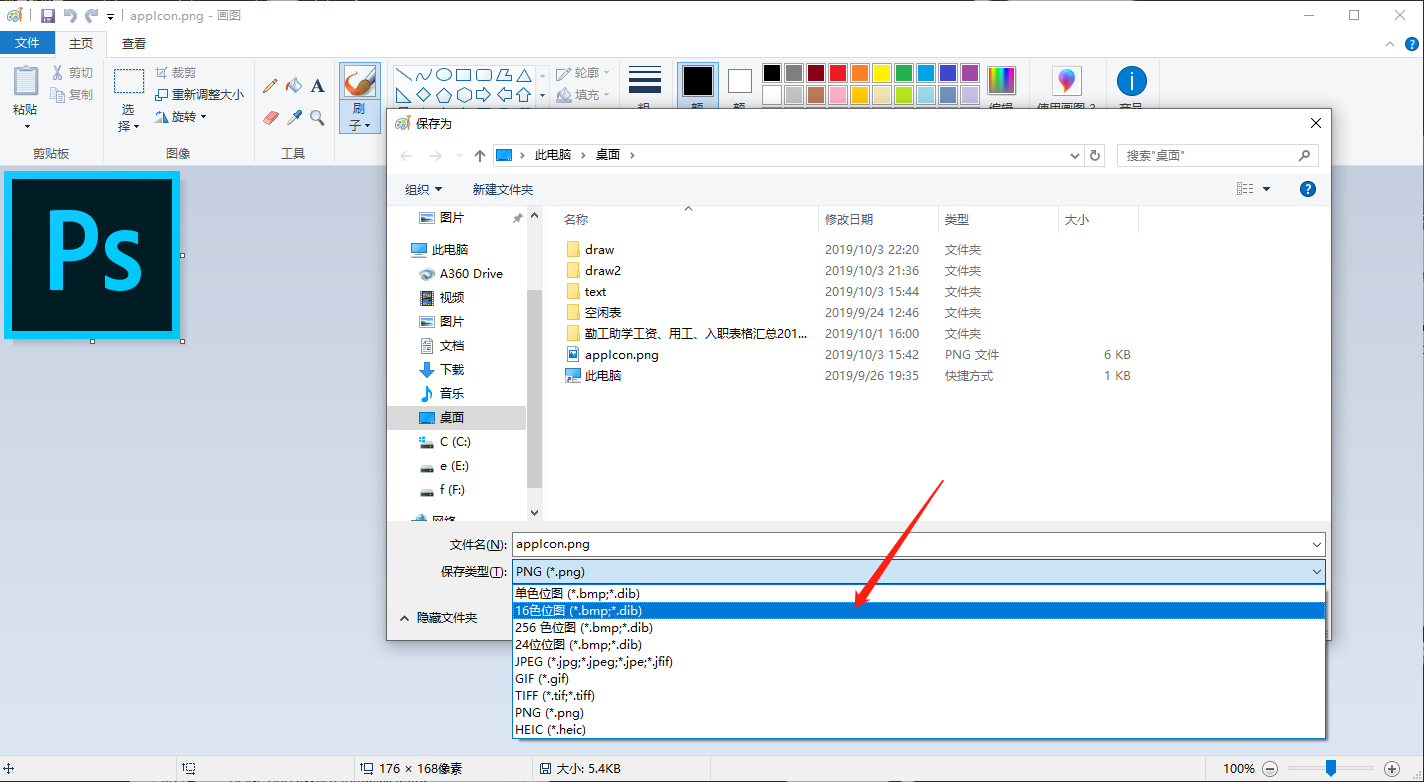Select the Fill with color bucket tool
This screenshot has height=782, width=1424.
point(295,87)
